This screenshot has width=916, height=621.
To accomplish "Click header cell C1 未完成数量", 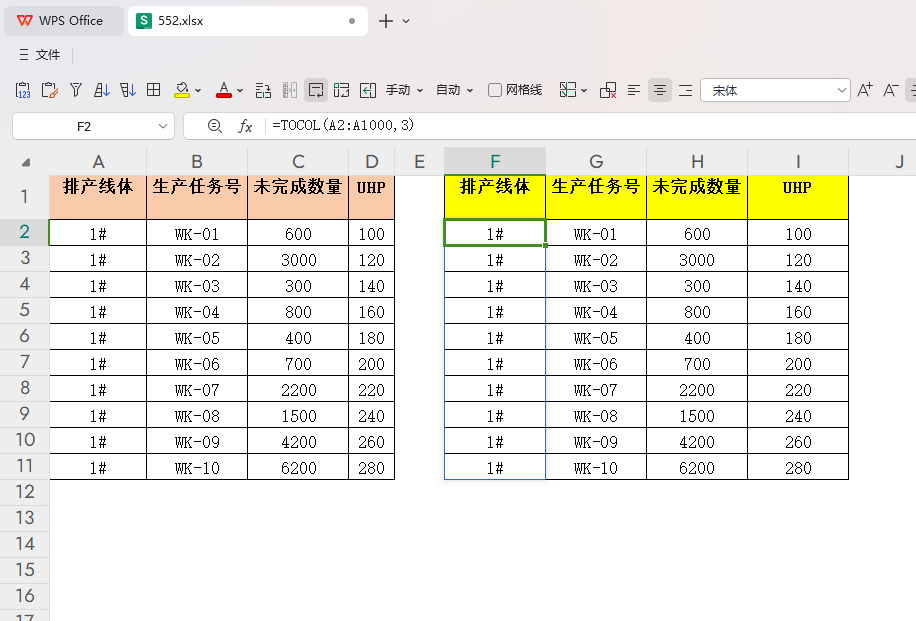I will coord(298,197).
